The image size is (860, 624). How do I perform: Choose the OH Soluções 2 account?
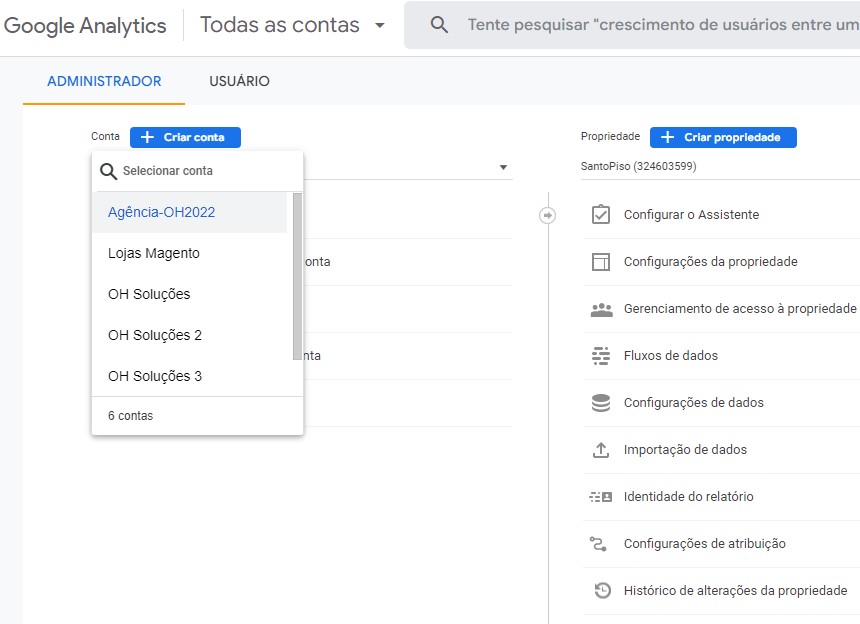[x=190, y=335]
